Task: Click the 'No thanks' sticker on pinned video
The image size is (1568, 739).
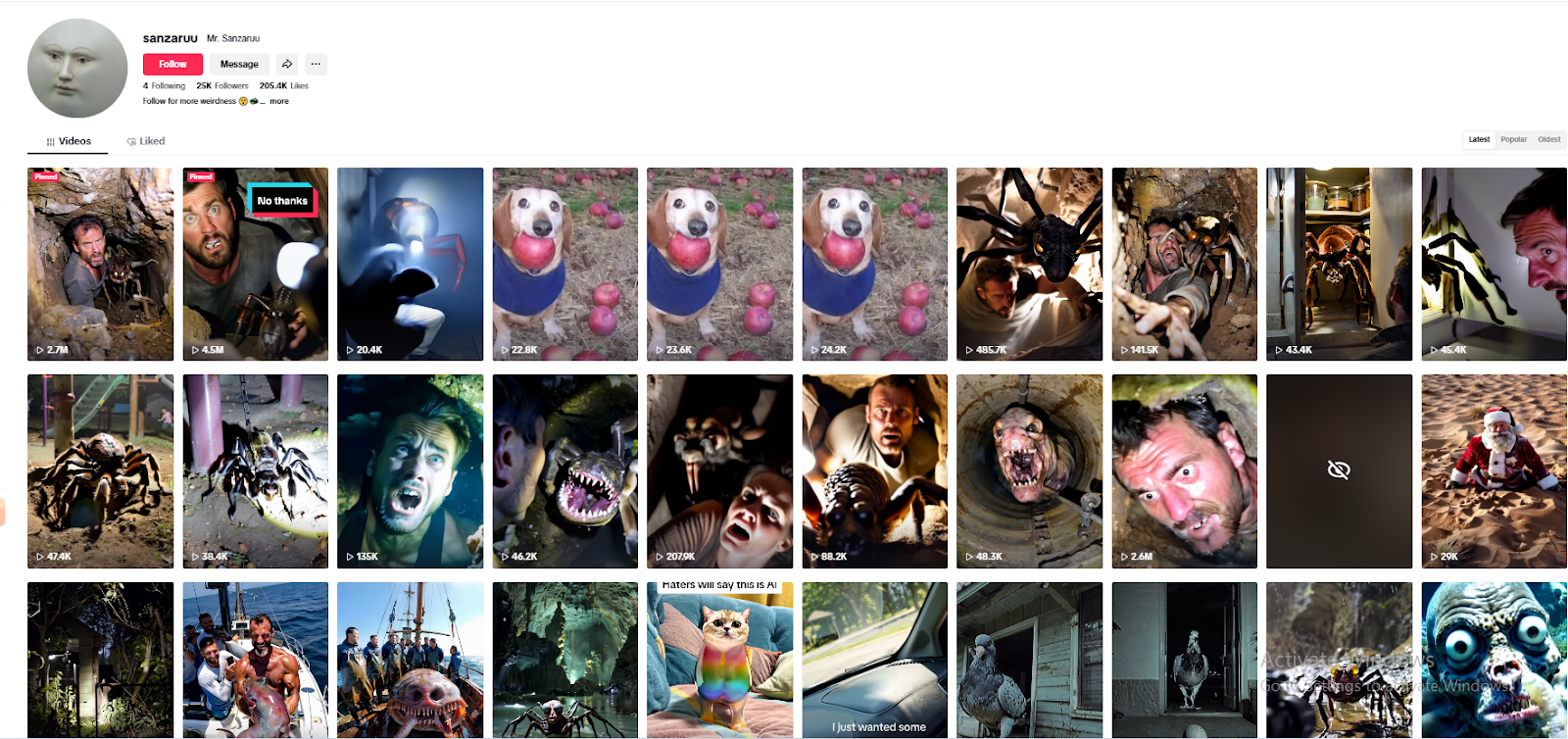Action: [282, 200]
